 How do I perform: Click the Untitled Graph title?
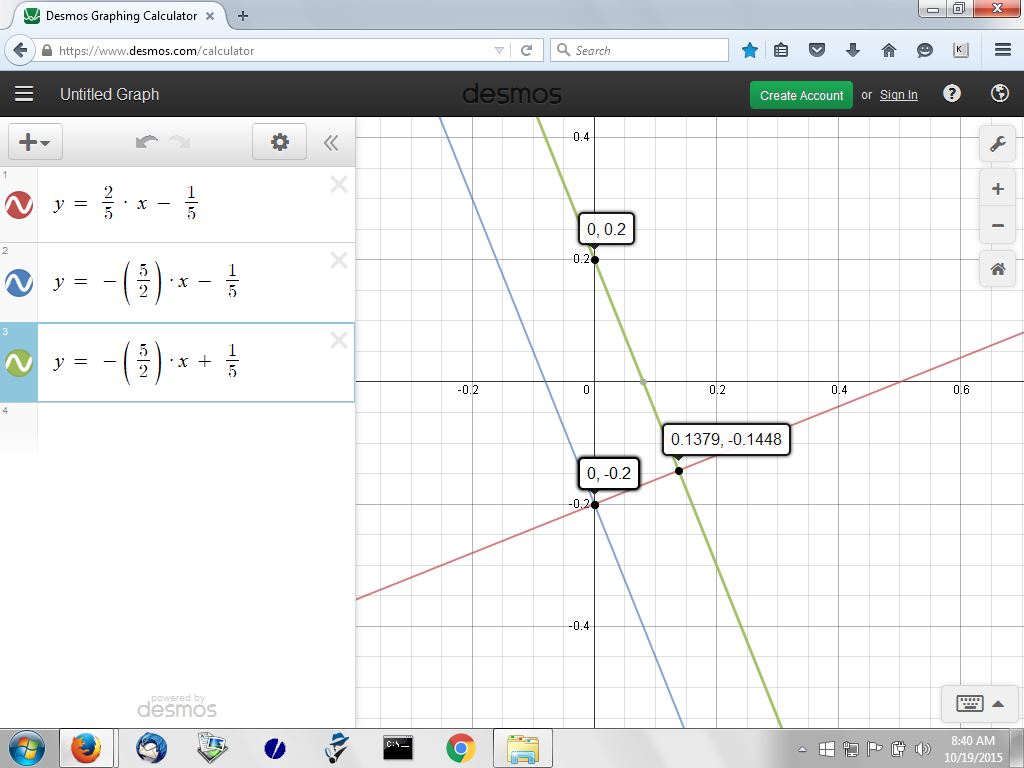(x=110, y=95)
